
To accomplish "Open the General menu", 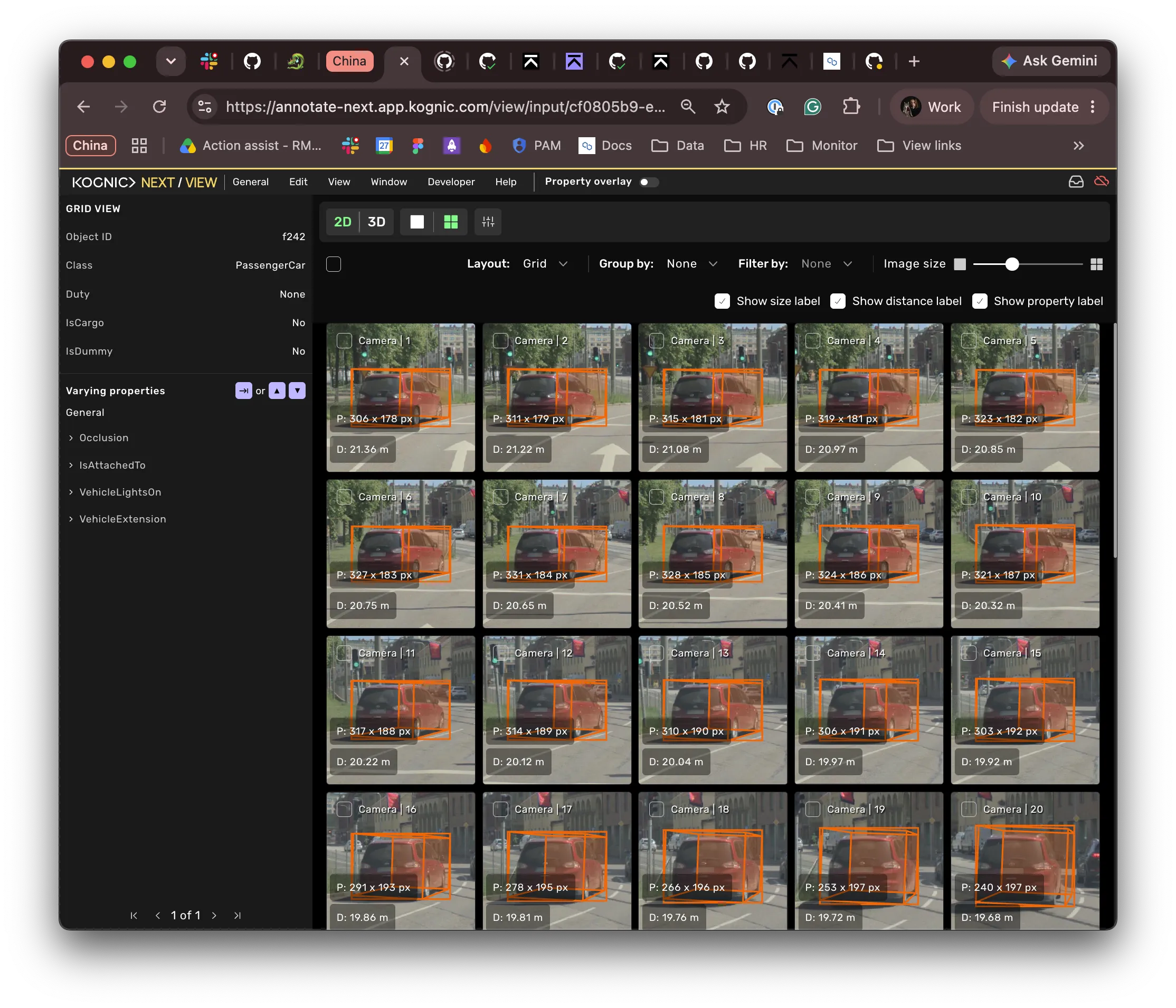I will pos(250,182).
